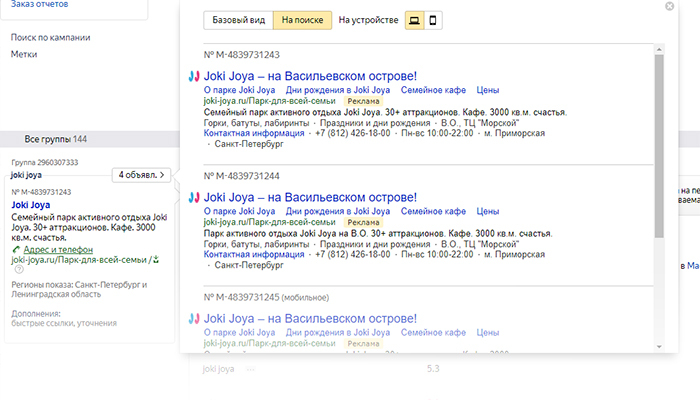Open ad M-4839731244 headline link
Screen dimensions: 700x400
(x=310, y=197)
